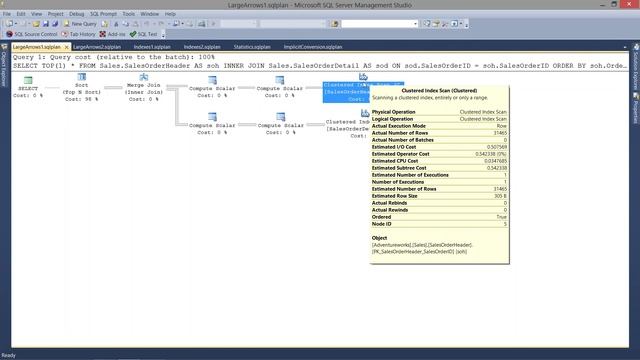This screenshot has width=640, height=360.
Task: Open the Edit menu
Action: click(21, 14)
